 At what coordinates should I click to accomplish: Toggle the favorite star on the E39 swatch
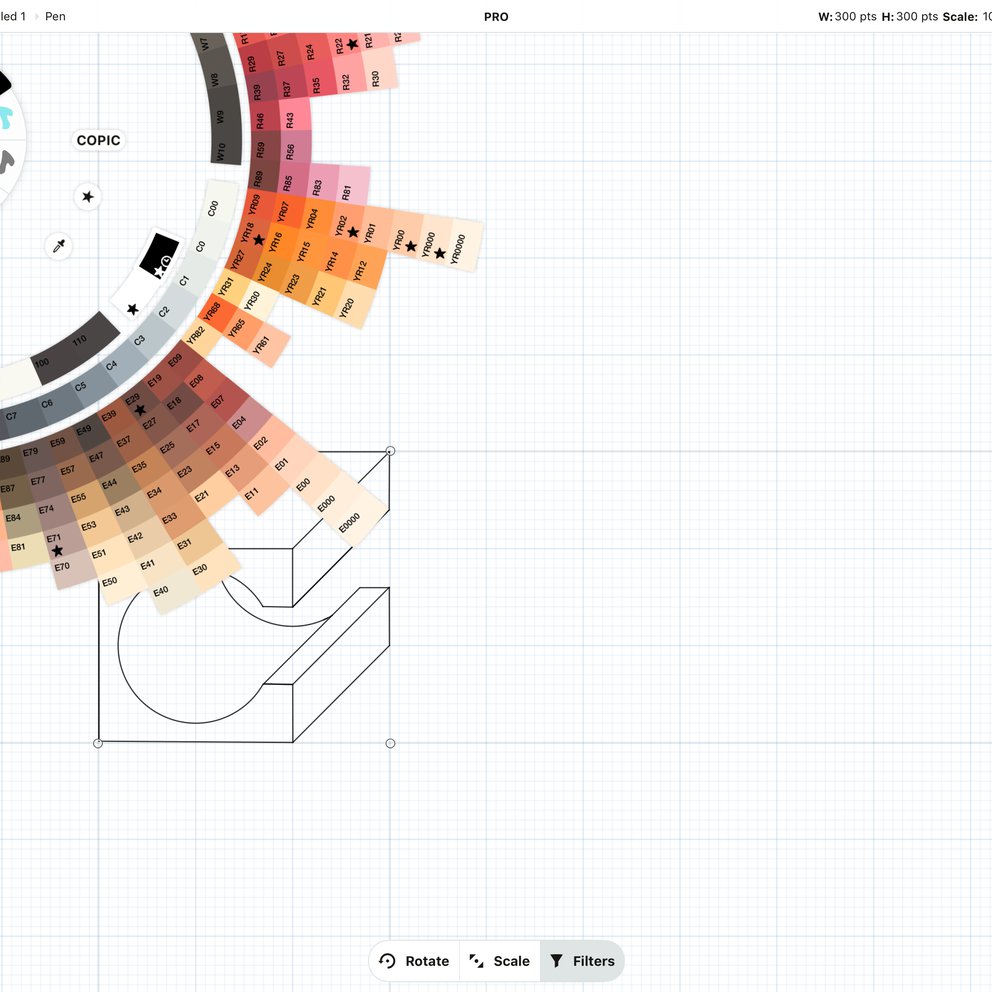pyautogui.click(x=140, y=410)
